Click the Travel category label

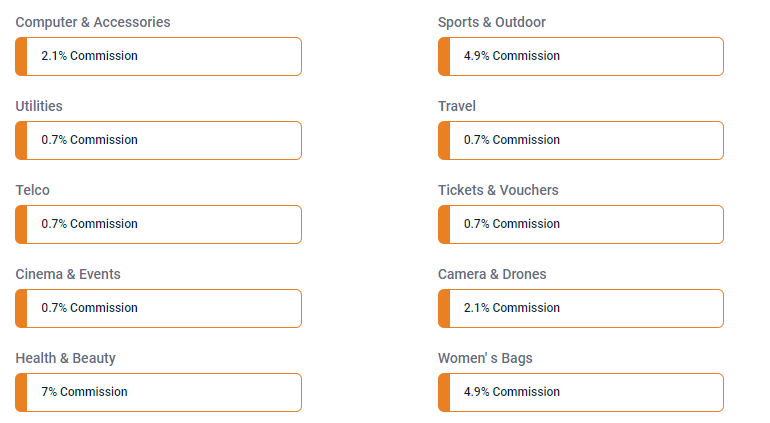tap(457, 106)
